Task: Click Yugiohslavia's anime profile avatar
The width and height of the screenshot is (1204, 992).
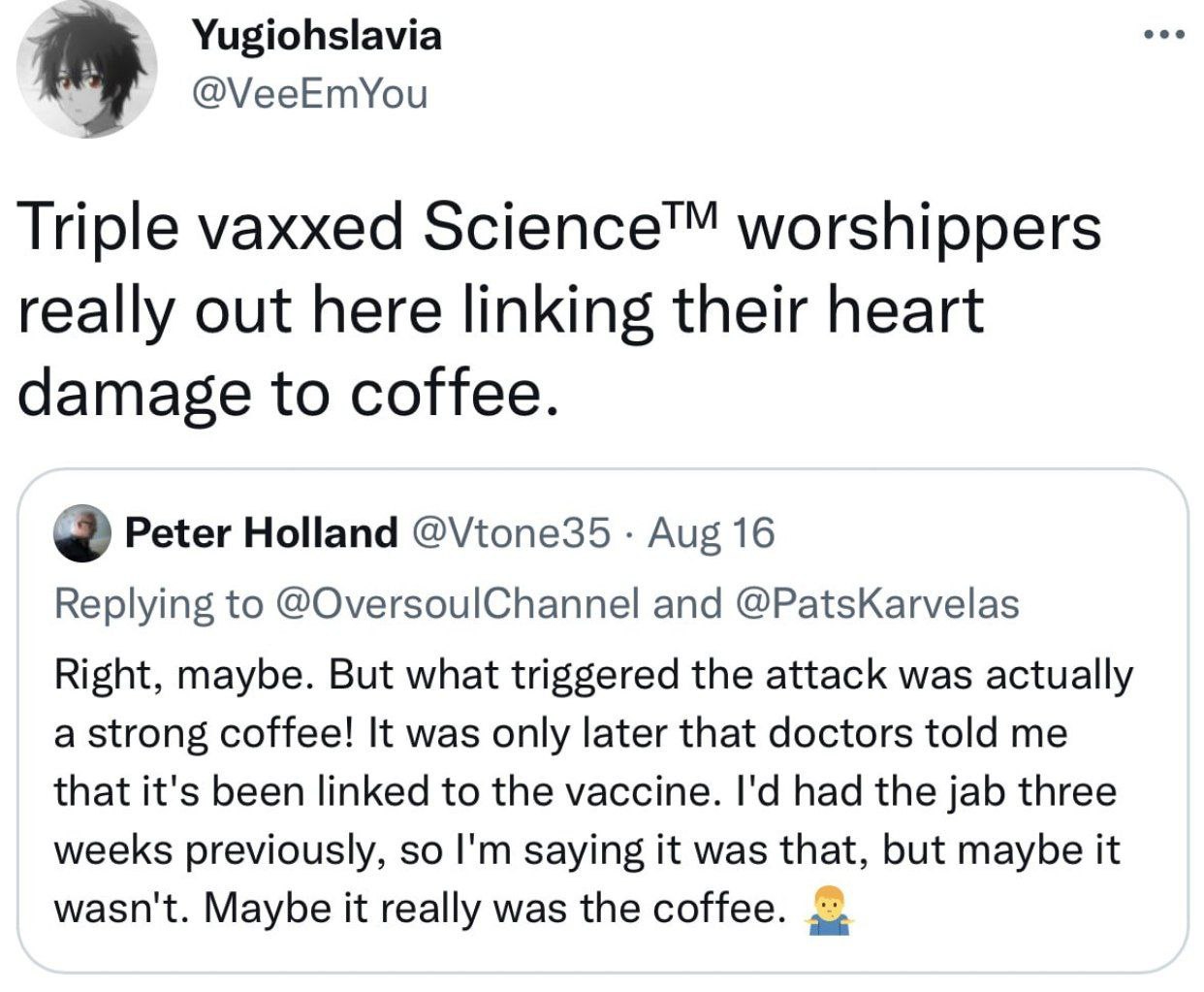Action: click(87, 69)
